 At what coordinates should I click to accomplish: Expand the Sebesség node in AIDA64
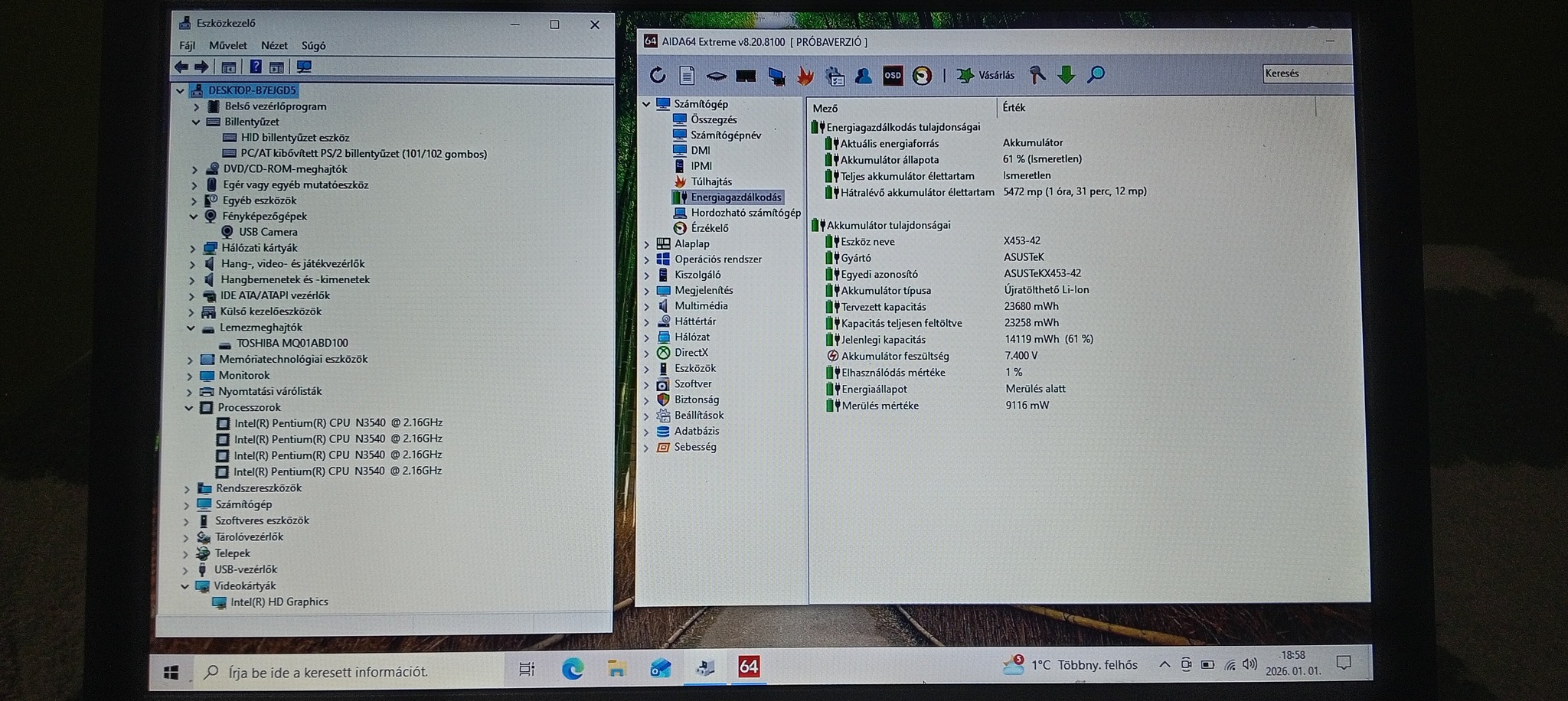(646, 448)
